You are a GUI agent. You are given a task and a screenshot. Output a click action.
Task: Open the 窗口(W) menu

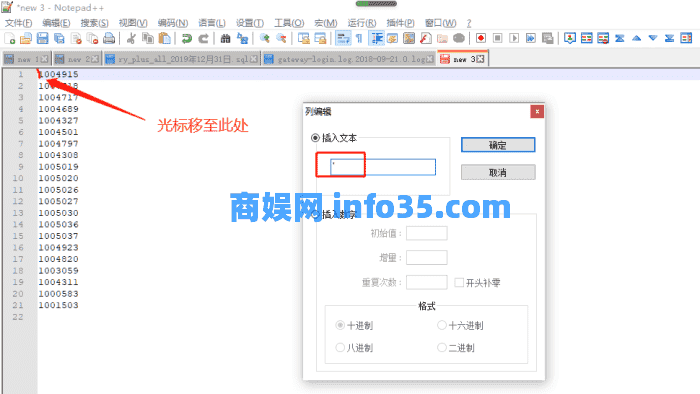[x=441, y=23]
